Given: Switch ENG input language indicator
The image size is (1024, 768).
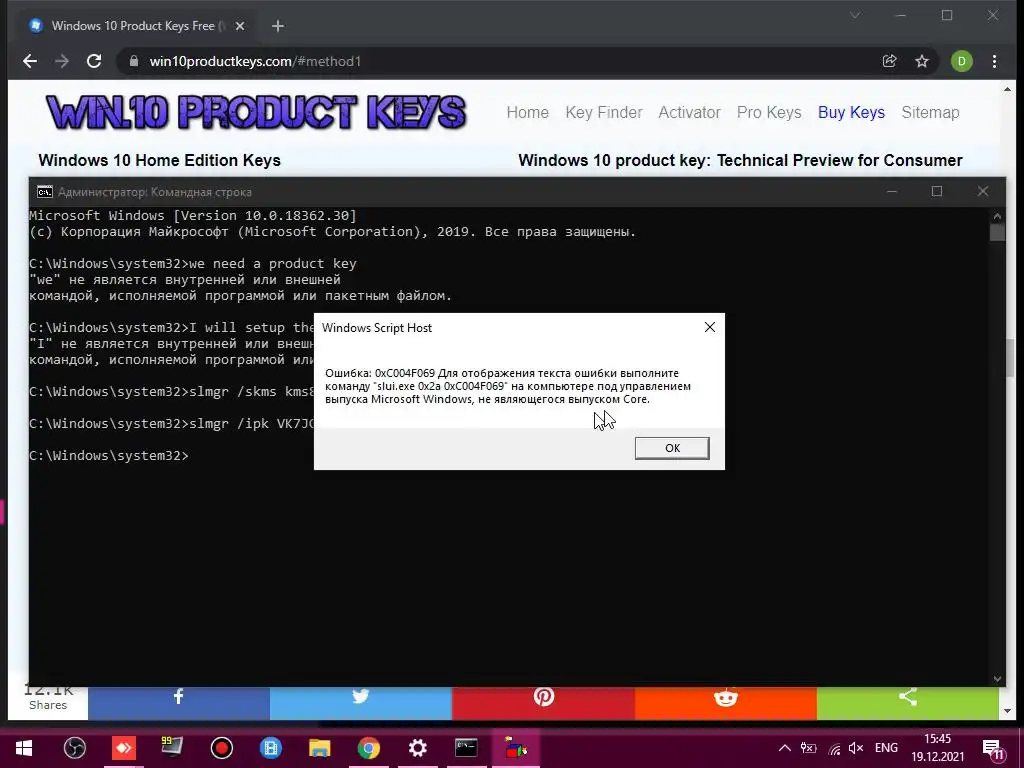Looking at the screenshot, I should click(886, 748).
